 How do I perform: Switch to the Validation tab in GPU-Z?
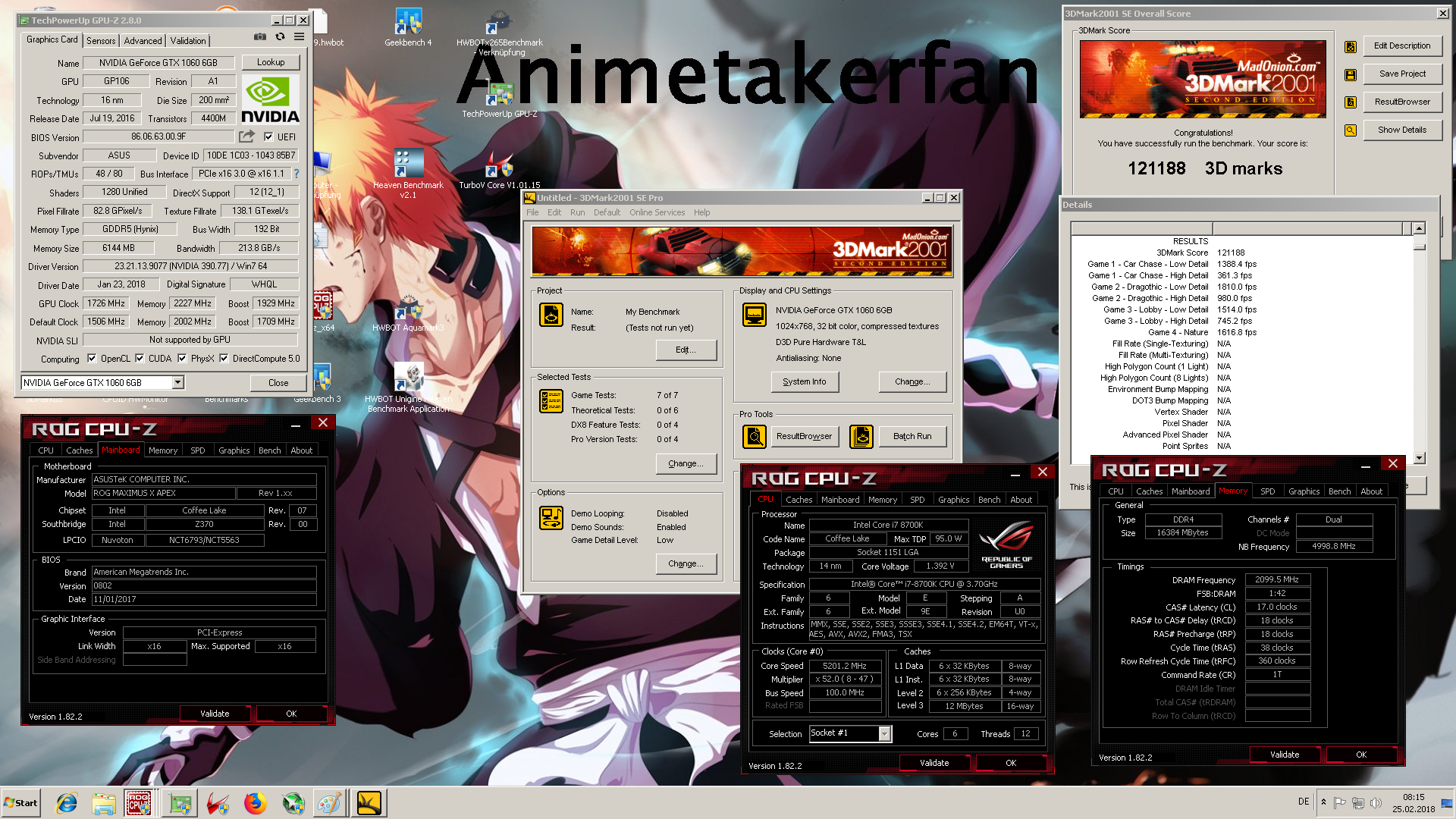coord(188,41)
